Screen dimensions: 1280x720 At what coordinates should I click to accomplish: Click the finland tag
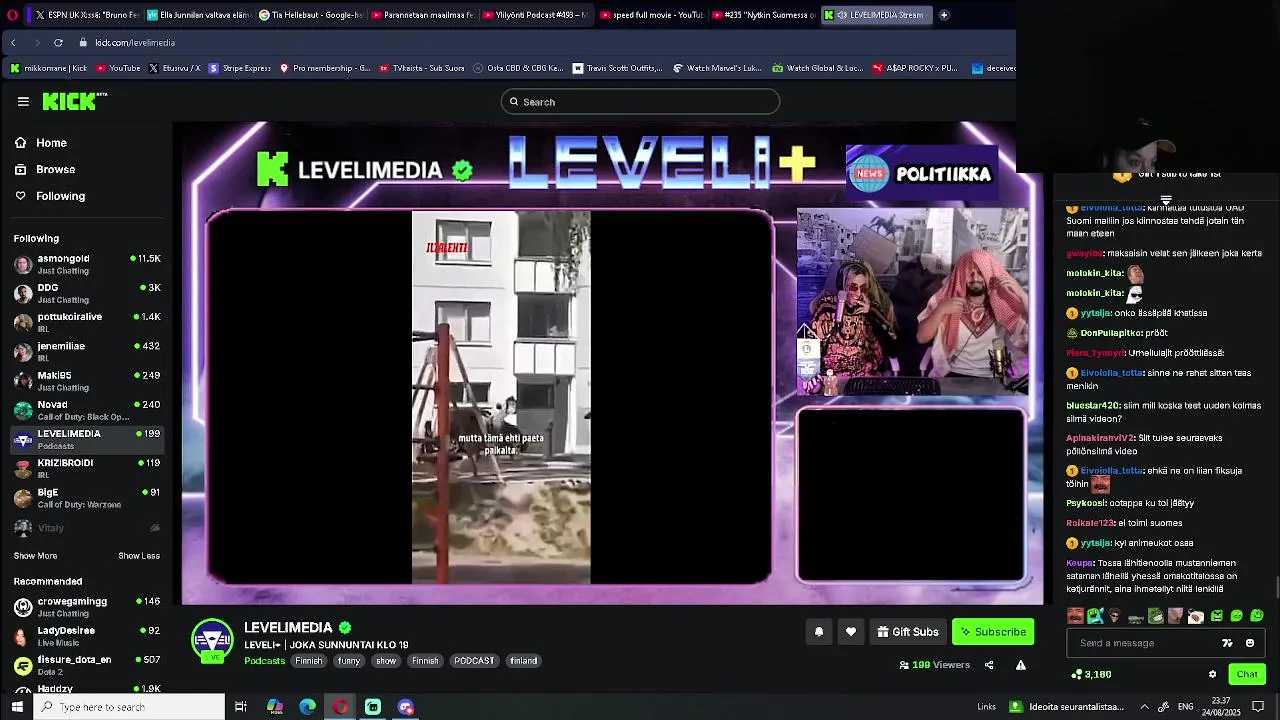click(x=523, y=661)
